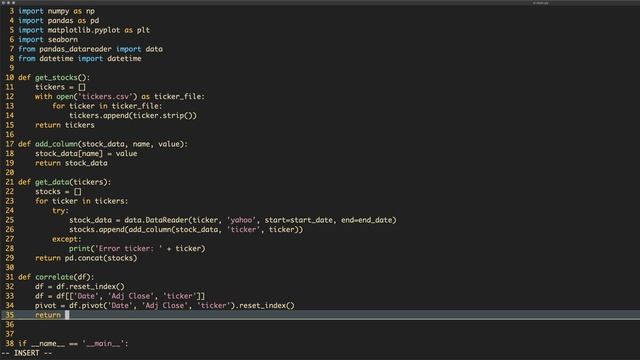Click 'stocks.append' on line 26

(97, 229)
